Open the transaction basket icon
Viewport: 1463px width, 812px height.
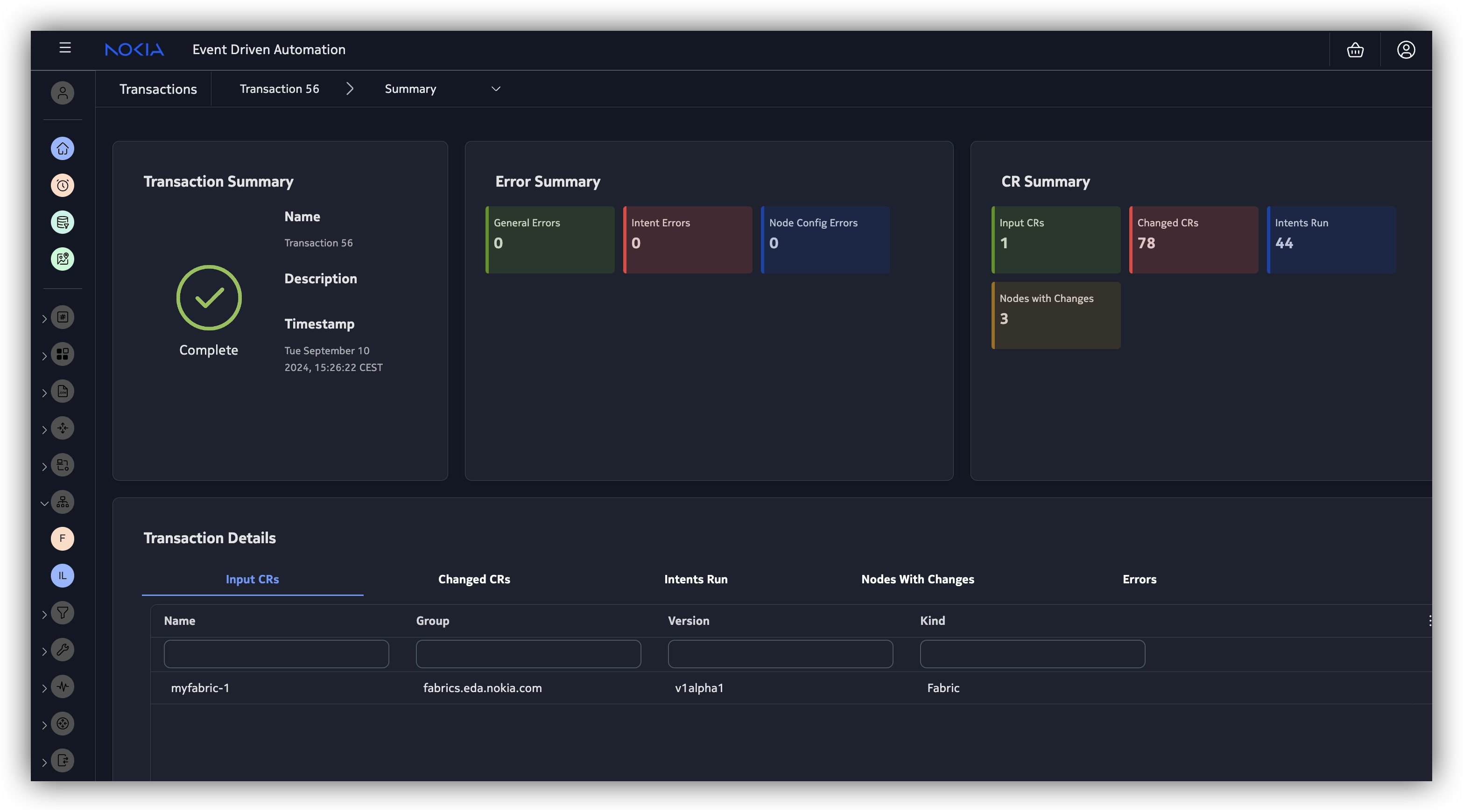point(1355,50)
